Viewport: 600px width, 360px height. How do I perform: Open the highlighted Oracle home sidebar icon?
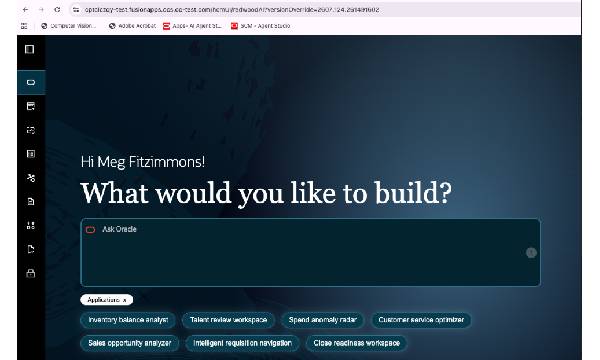click(31, 82)
